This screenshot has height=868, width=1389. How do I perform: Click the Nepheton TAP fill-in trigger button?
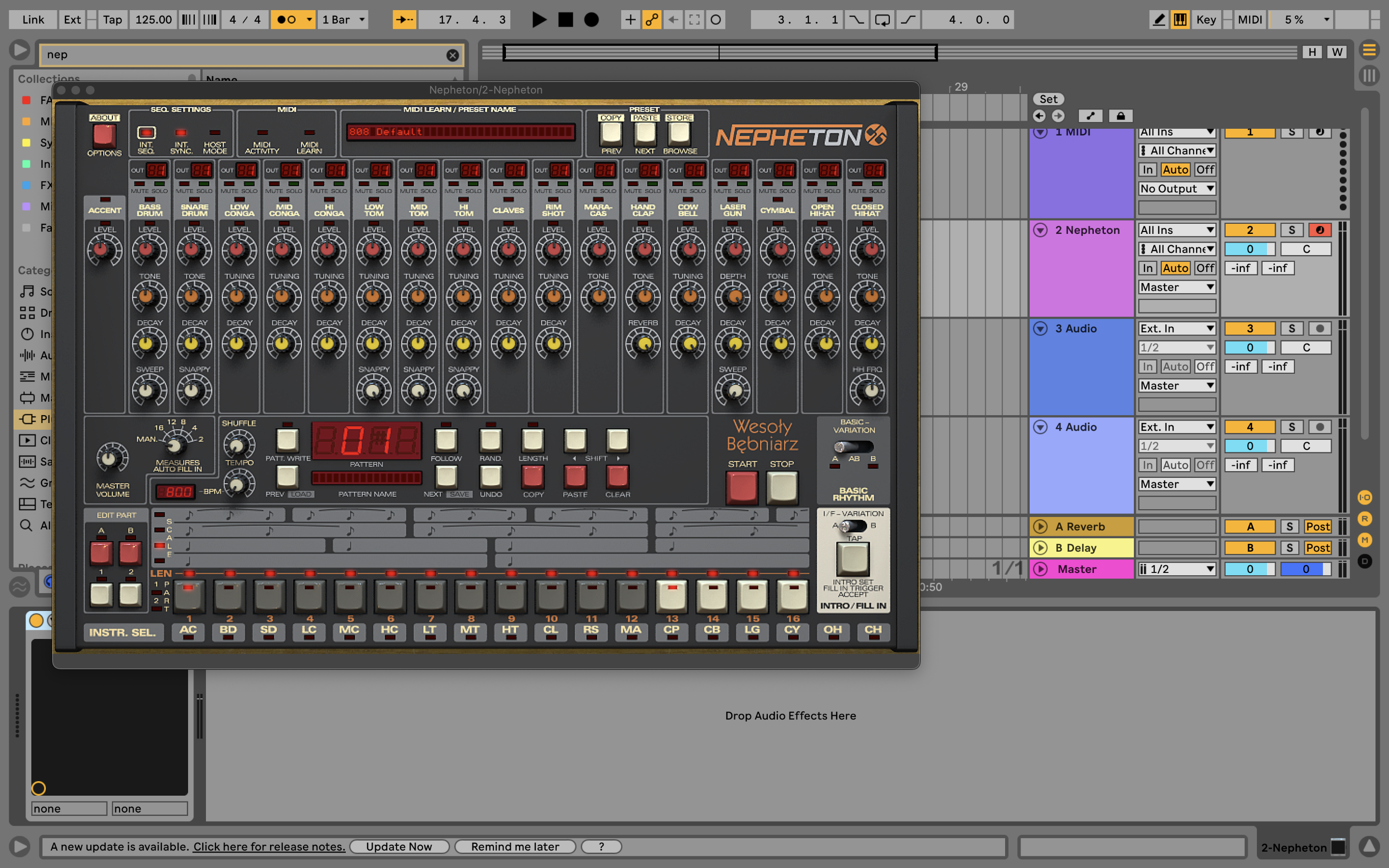pos(853,558)
